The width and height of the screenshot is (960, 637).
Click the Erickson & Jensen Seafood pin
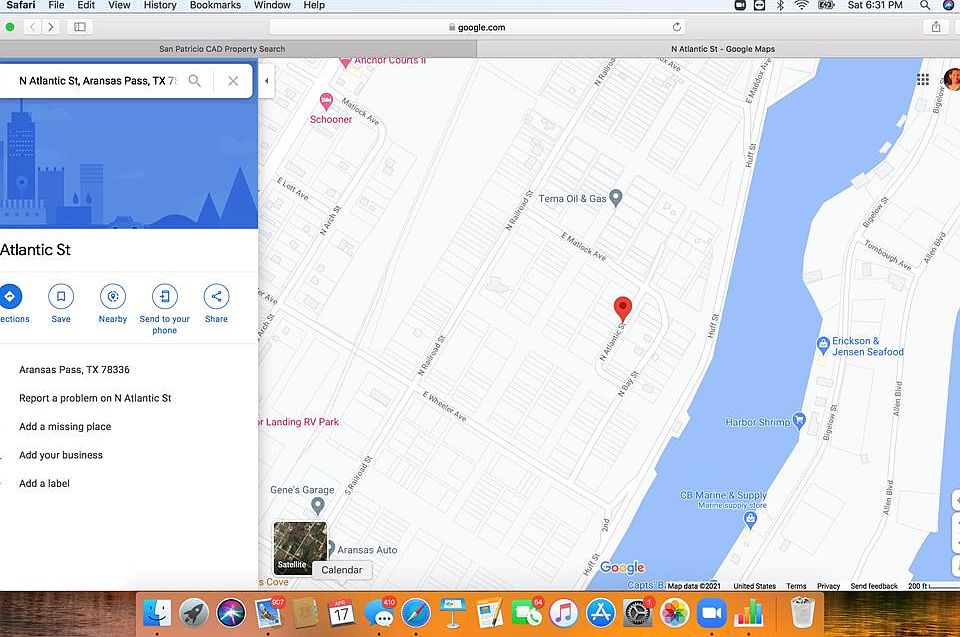pos(823,345)
